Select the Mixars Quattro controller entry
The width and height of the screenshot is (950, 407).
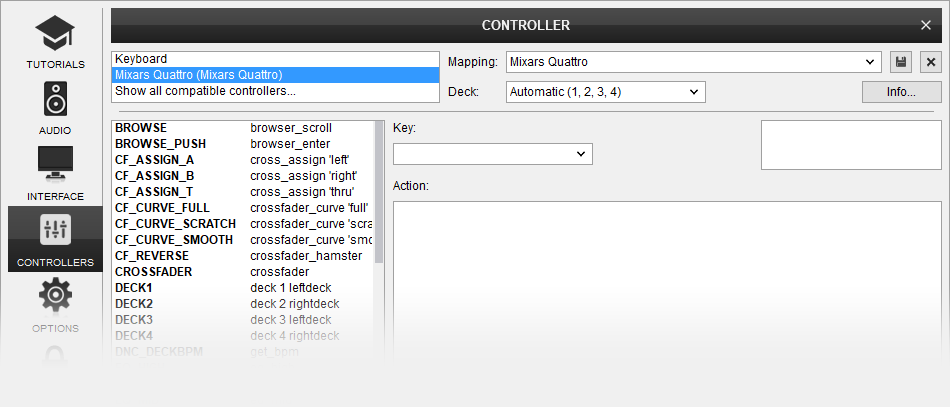[x=275, y=75]
